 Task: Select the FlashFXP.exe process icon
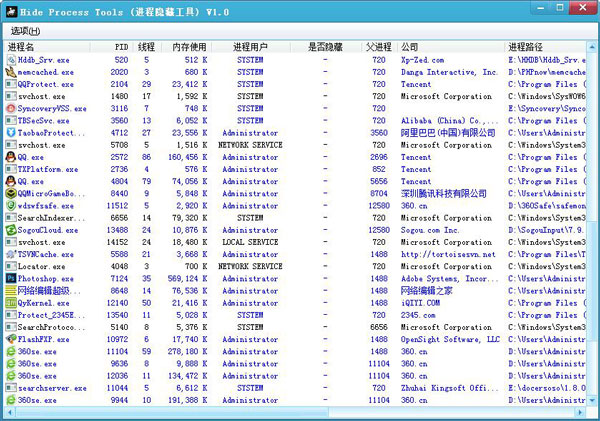coord(11,339)
